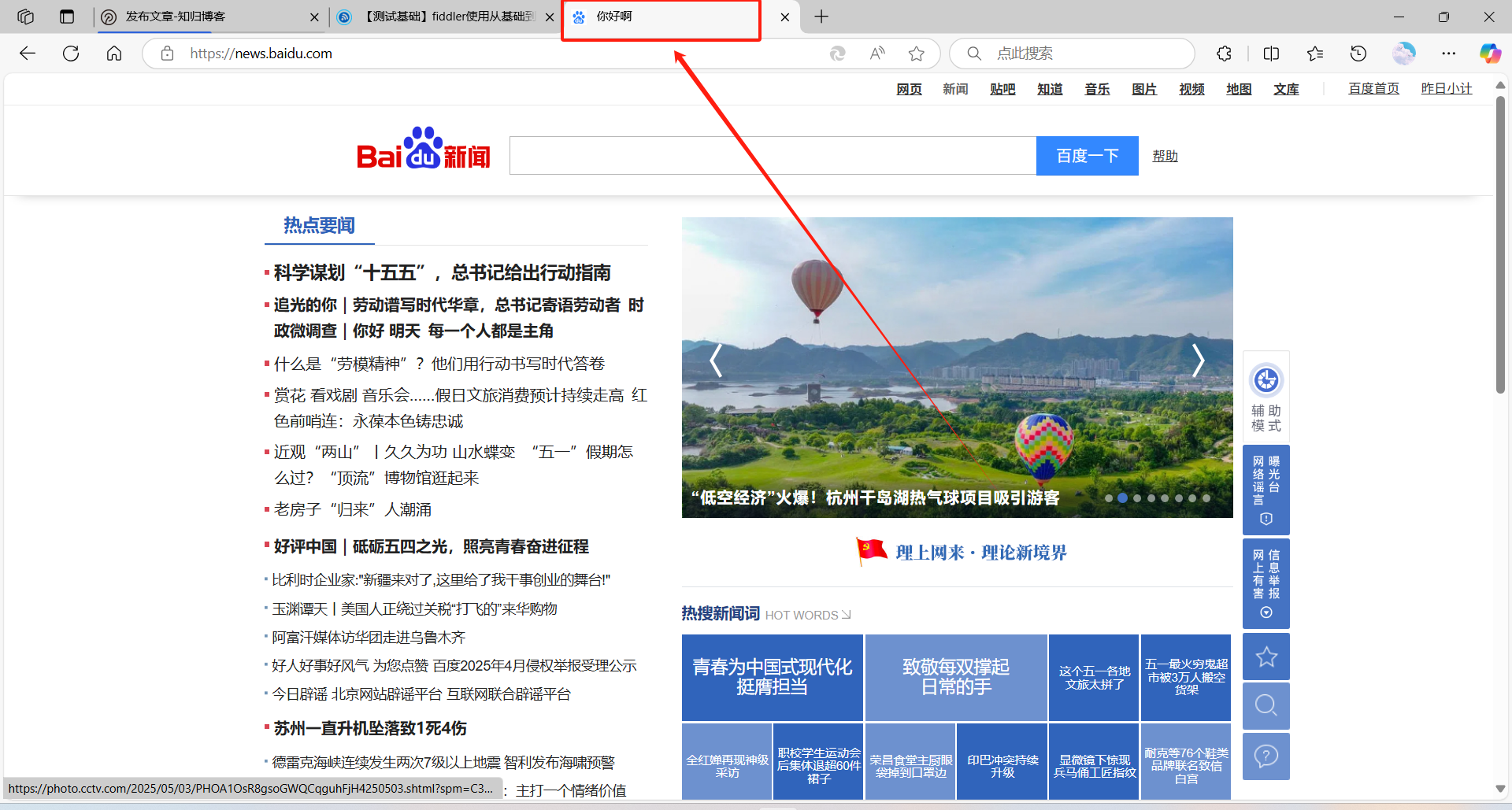
Task: Show next carousel slide arrow
Action: [1198, 361]
